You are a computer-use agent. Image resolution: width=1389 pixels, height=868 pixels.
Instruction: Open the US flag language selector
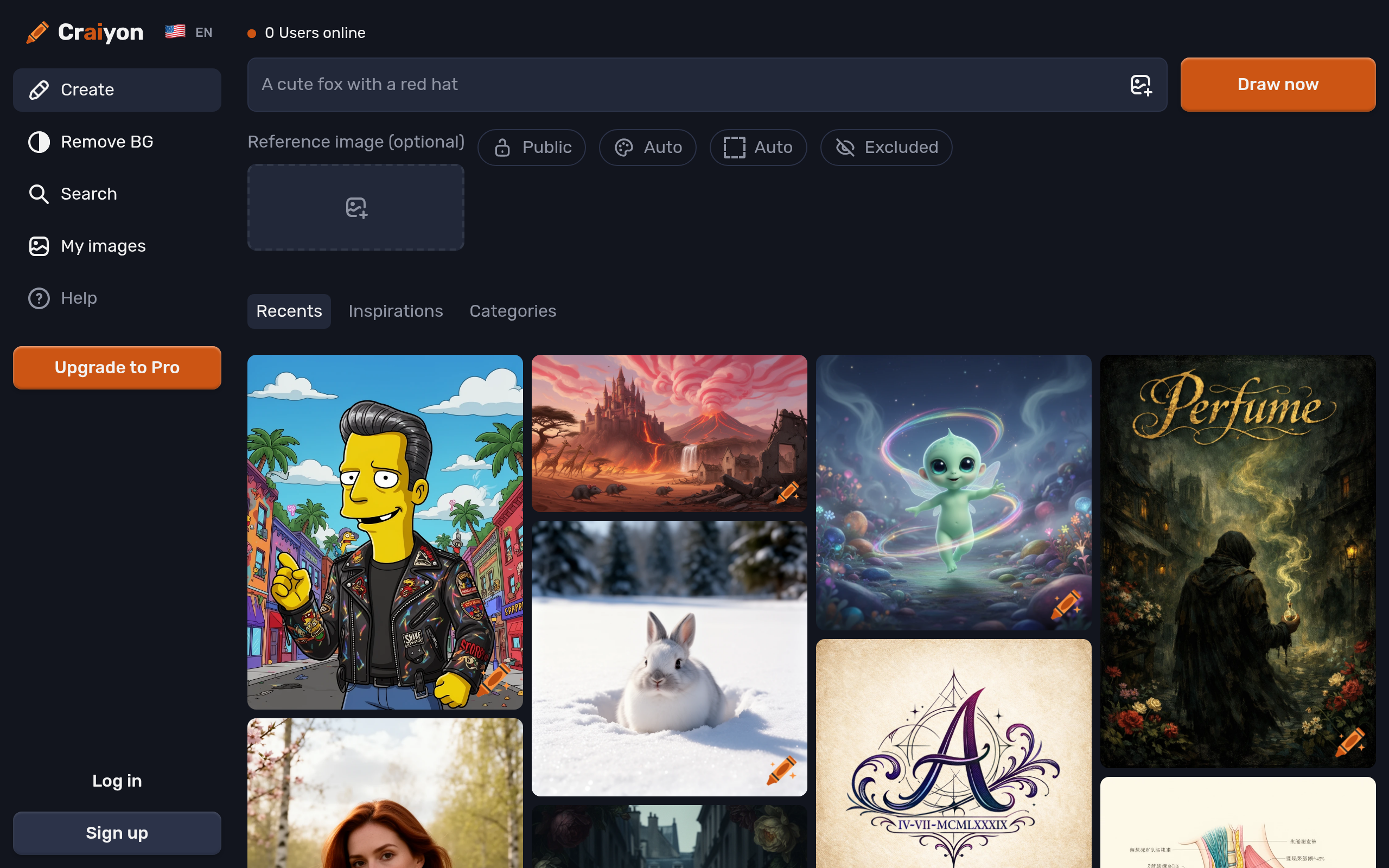pos(189,32)
